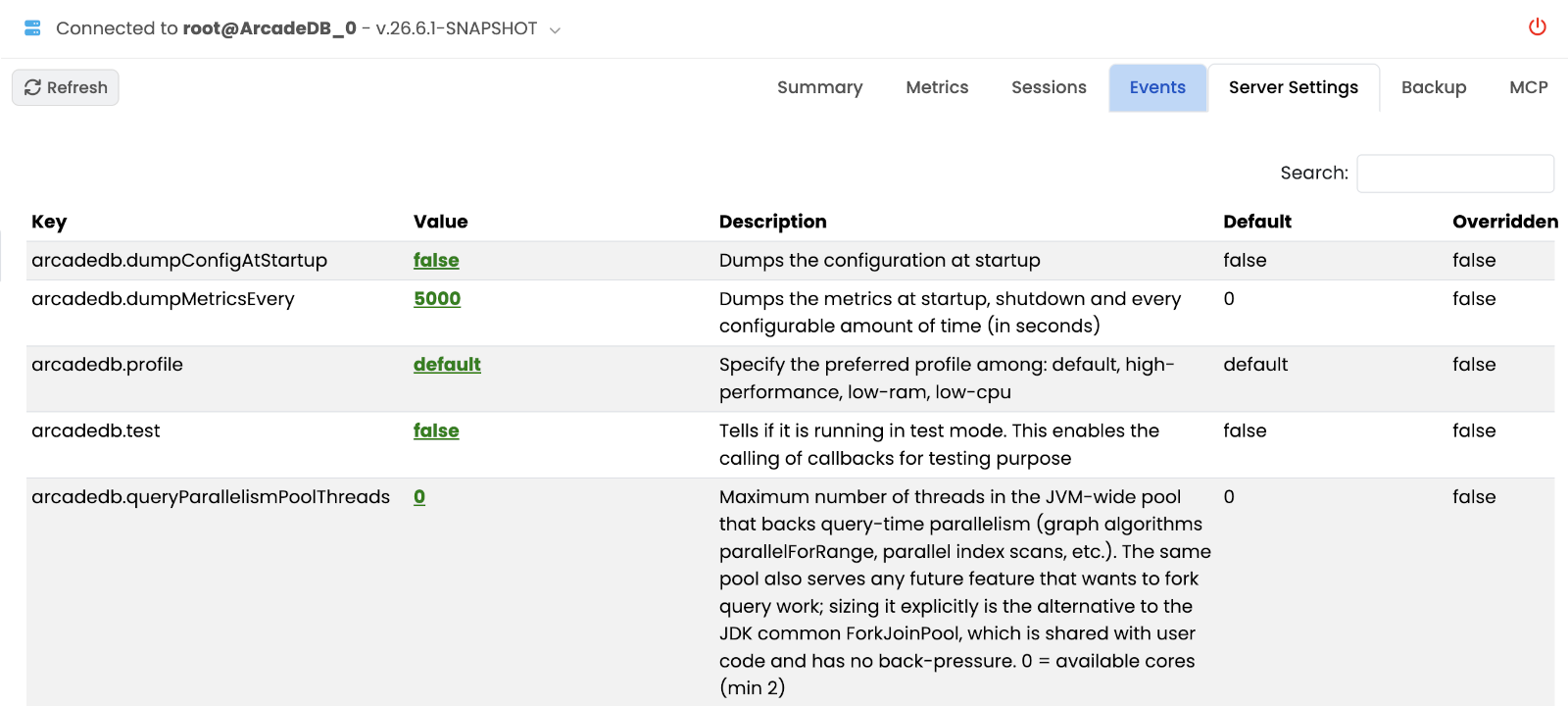The image size is (1568, 706).
Task: Click the Overridden cell of arcadedb.test
Action: [x=1474, y=430]
